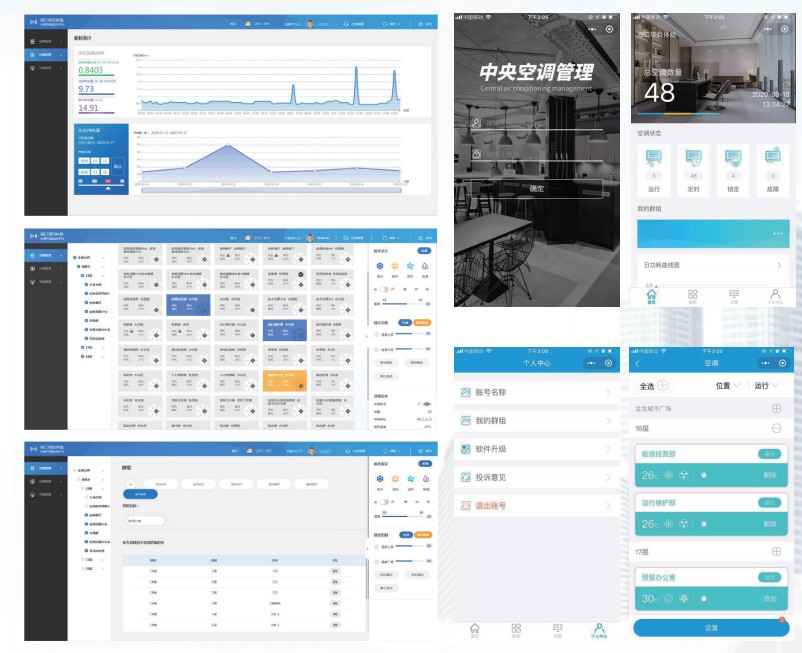
Task: Tap 添加 on the 预留办公室 card
Action: pos(770,598)
